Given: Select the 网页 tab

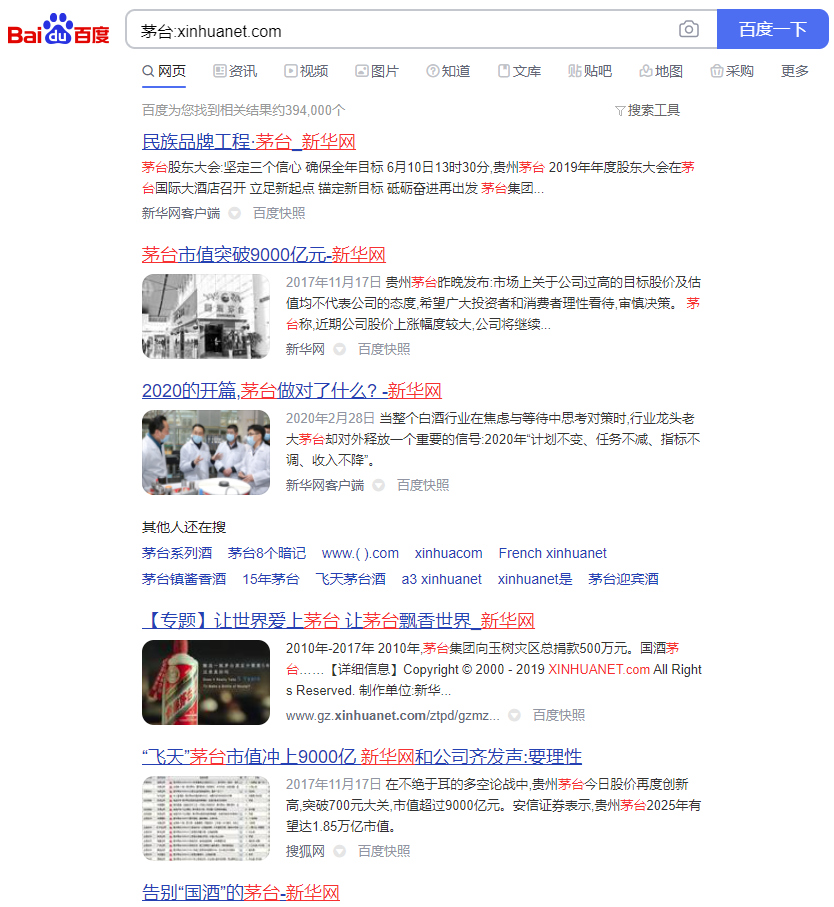Looking at the screenshot, I should 164,71.
